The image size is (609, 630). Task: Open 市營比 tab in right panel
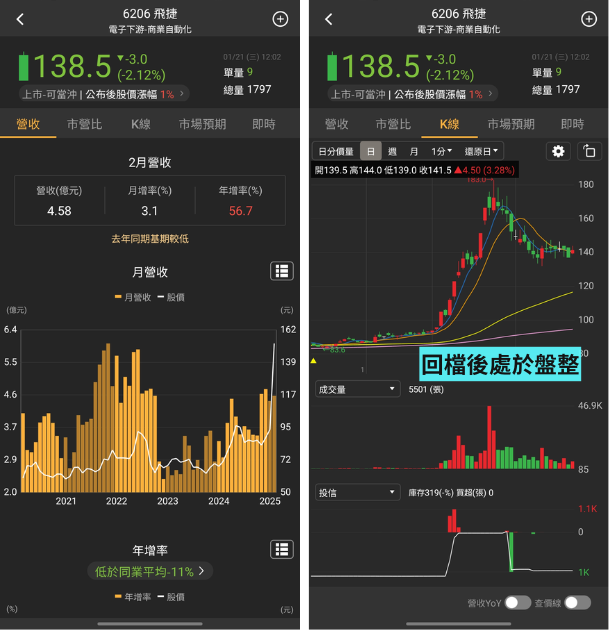(393, 124)
